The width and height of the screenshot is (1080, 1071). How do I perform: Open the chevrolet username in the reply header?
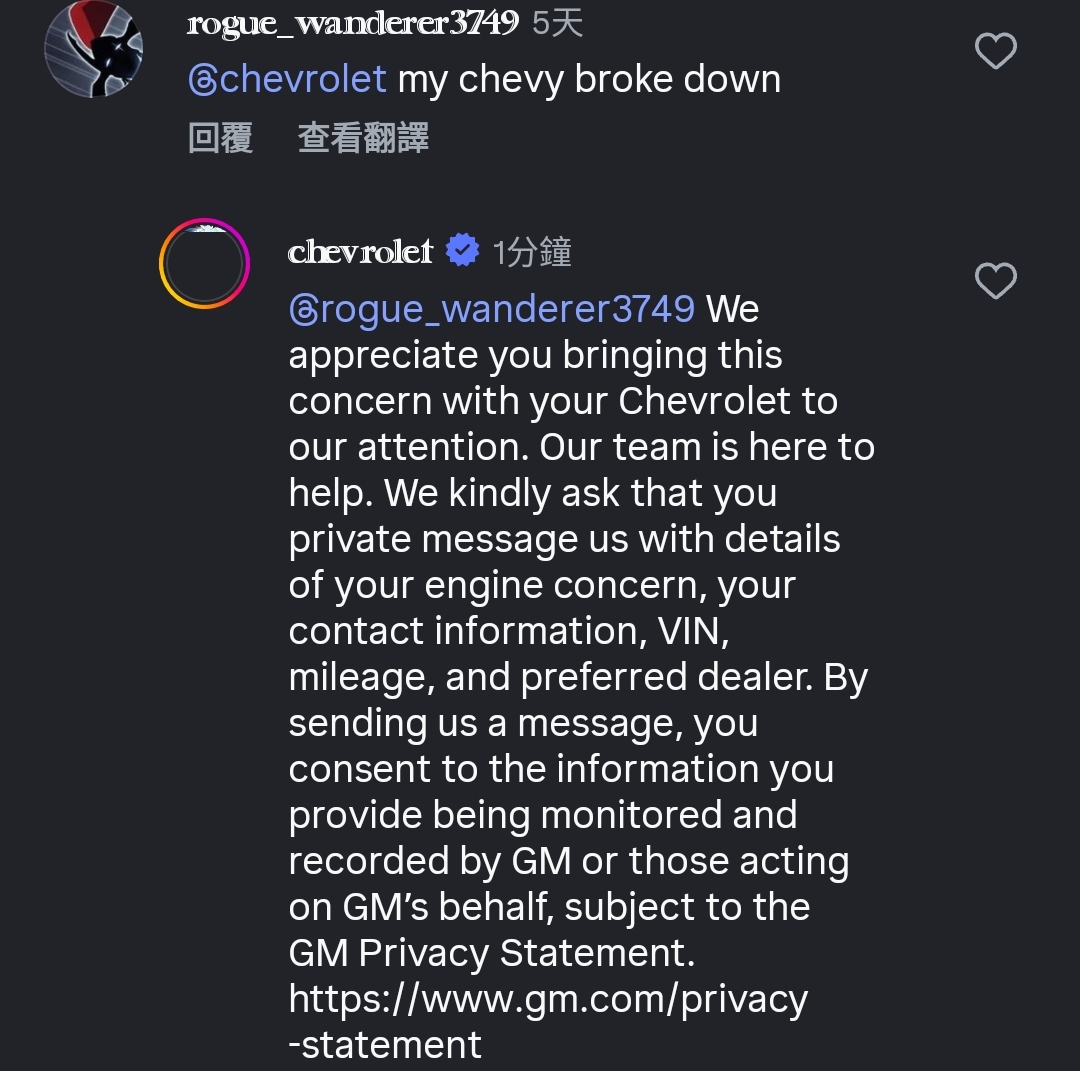(360, 251)
